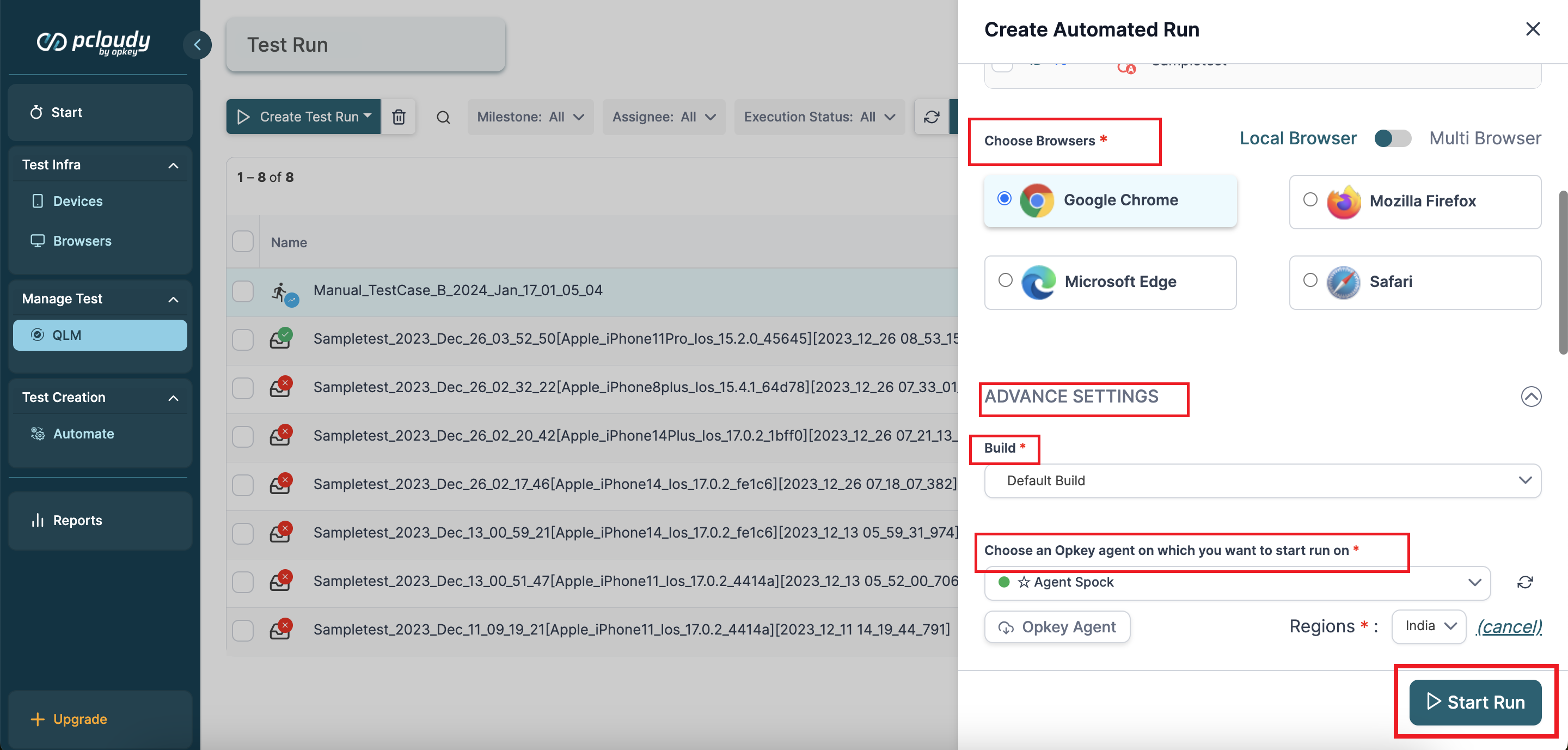Open the Reports menu item

100,521
